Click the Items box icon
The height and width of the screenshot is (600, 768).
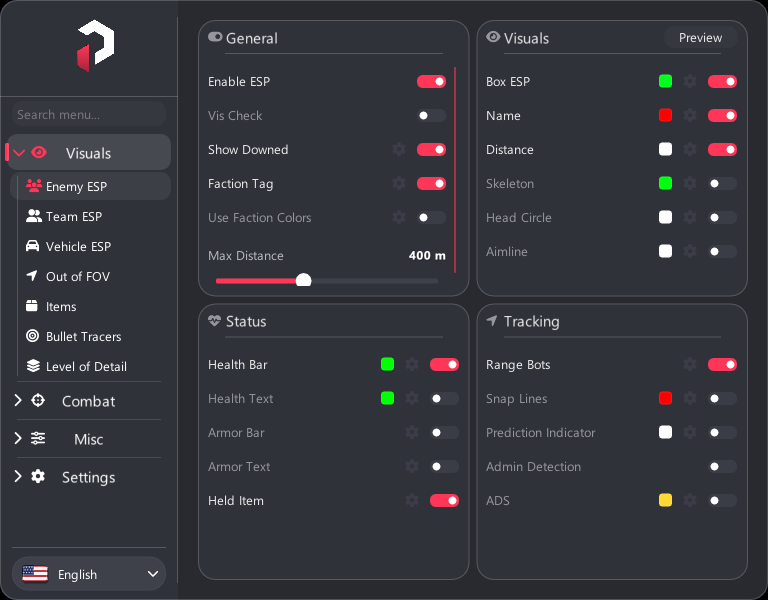tap(32, 306)
